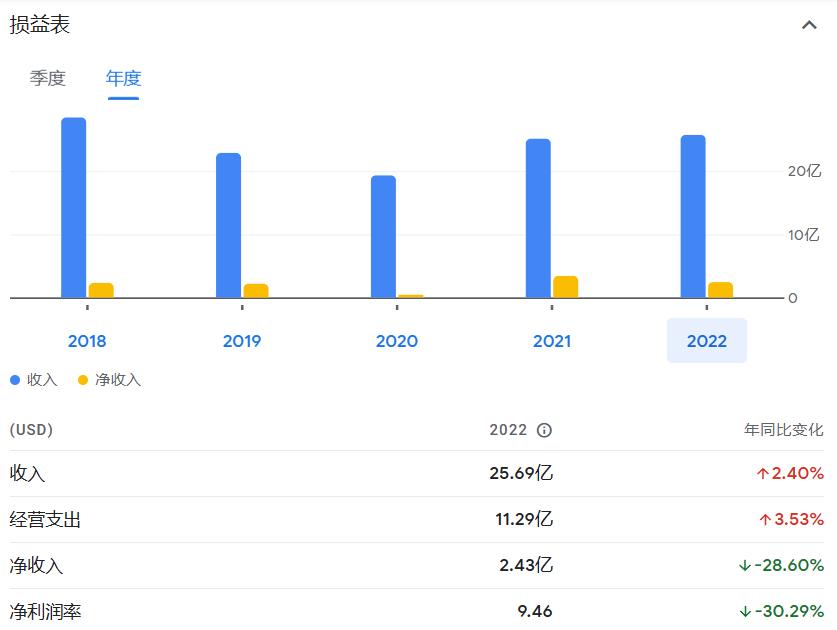The width and height of the screenshot is (837, 630).
Task: Click the blue revenue bar for 2020
Action: coord(383,237)
